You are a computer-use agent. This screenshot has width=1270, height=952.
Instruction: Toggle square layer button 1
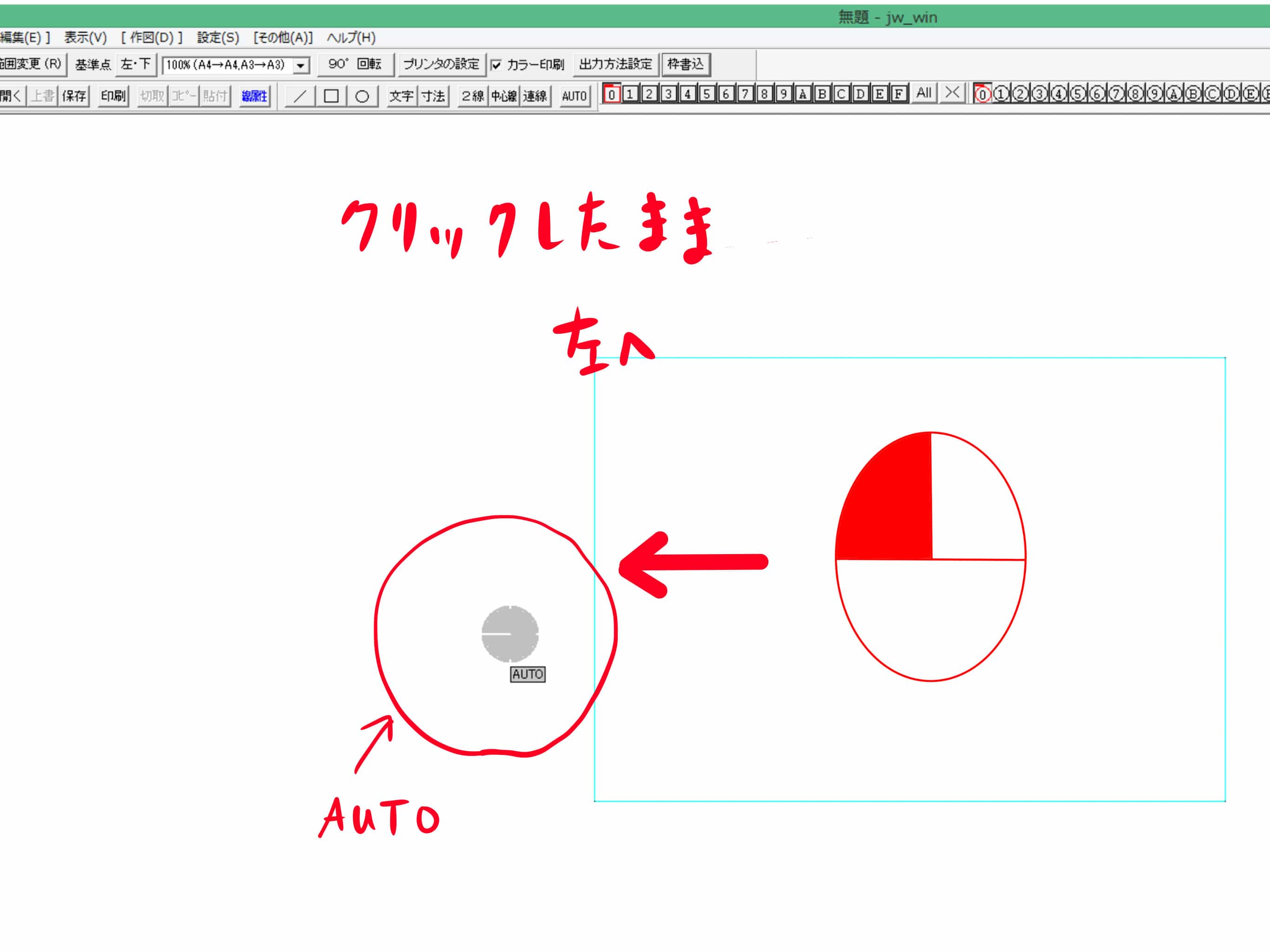click(630, 94)
